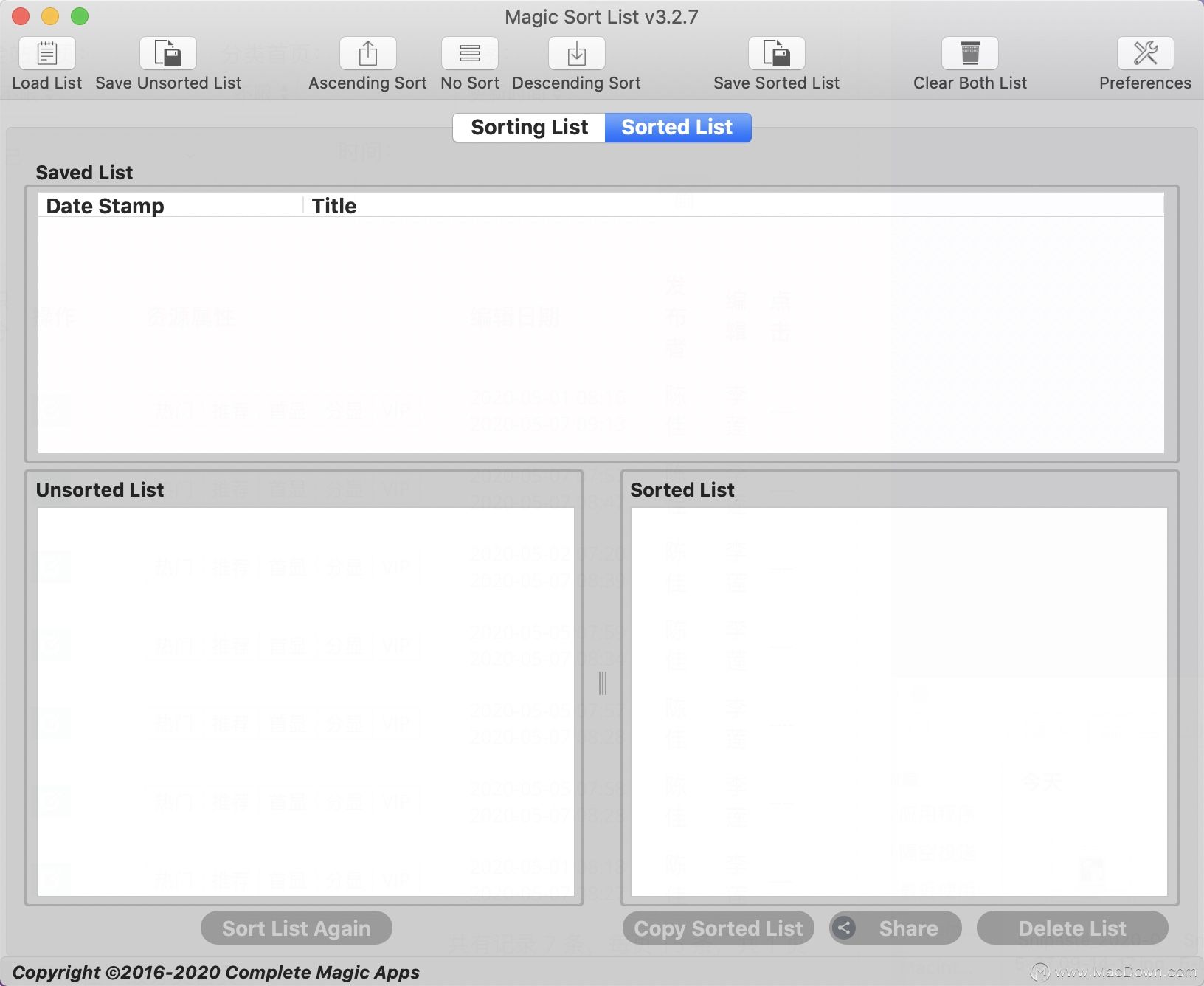This screenshot has width=1204, height=986.
Task: Open Preferences from the toolbar
Action: pyautogui.click(x=1145, y=53)
